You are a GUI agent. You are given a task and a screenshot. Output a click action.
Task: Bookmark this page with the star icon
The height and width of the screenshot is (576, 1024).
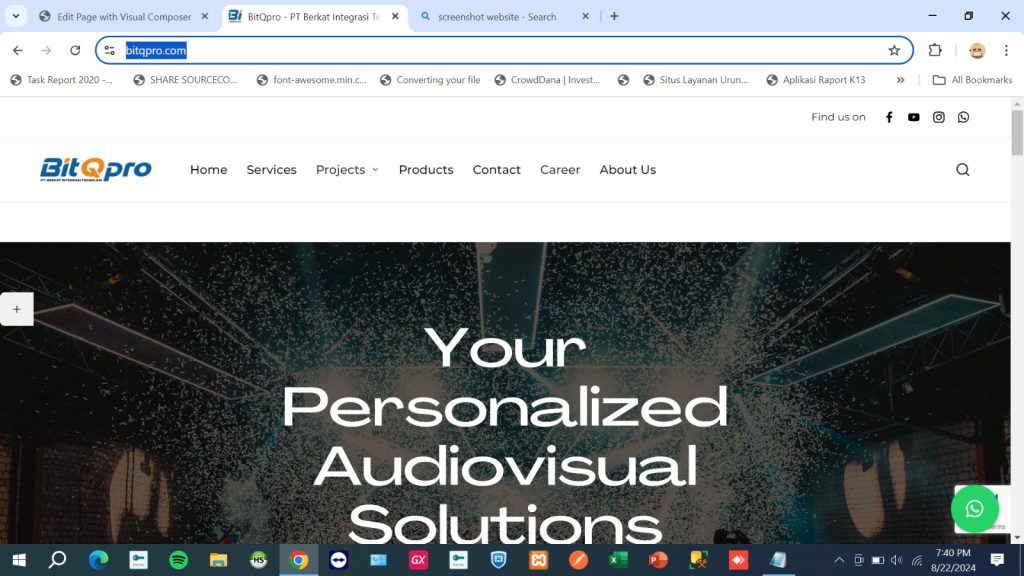coord(894,50)
